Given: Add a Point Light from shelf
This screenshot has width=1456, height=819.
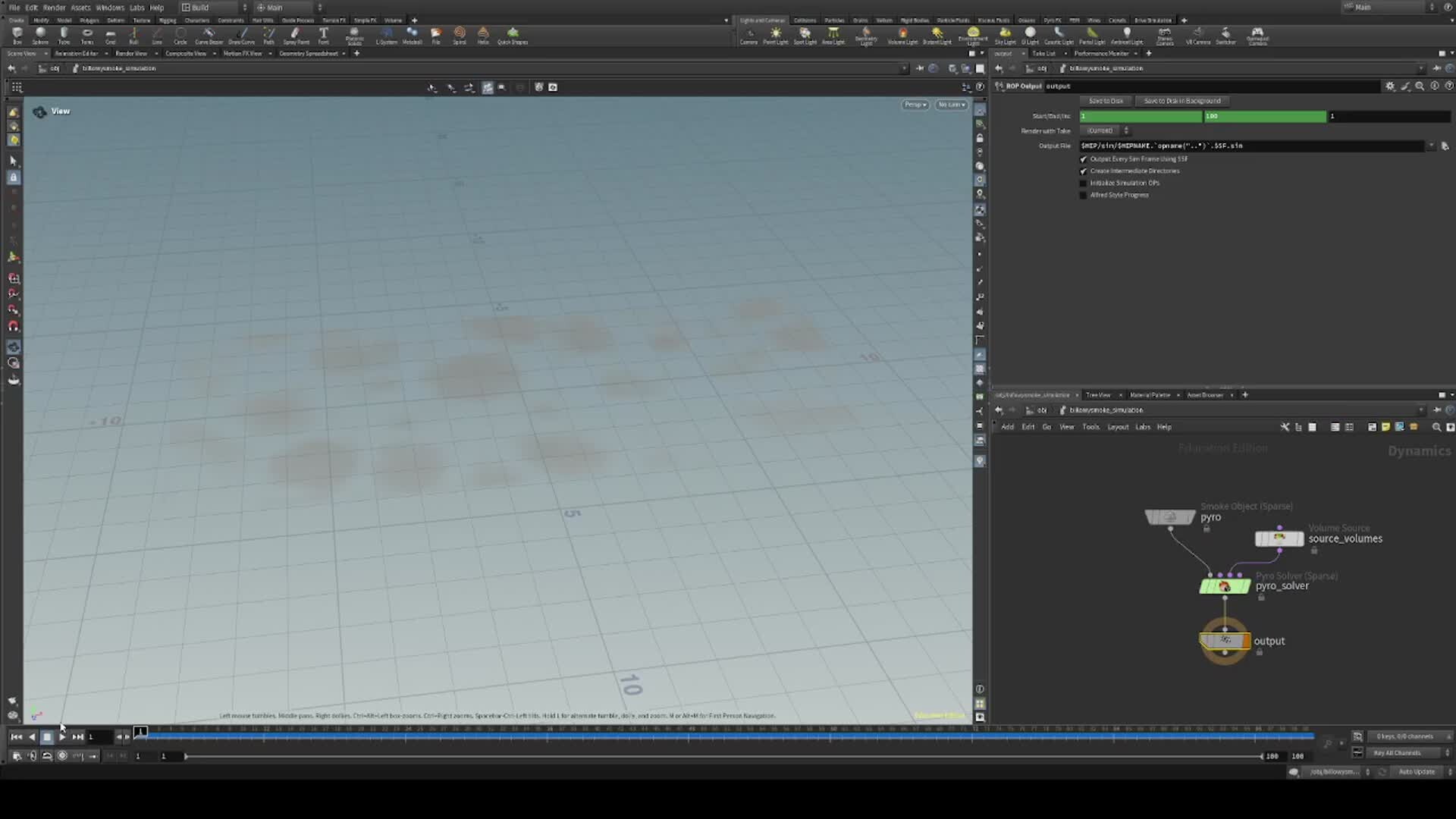Looking at the screenshot, I should [775, 34].
